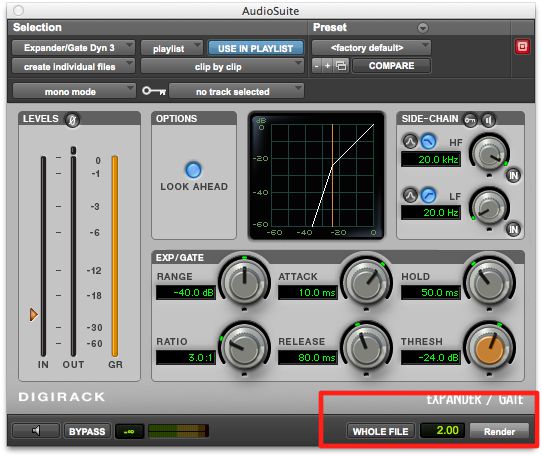Click the RATIO value field 3.0:1
Viewport: 542px width, 457px height.
click(x=186, y=357)
